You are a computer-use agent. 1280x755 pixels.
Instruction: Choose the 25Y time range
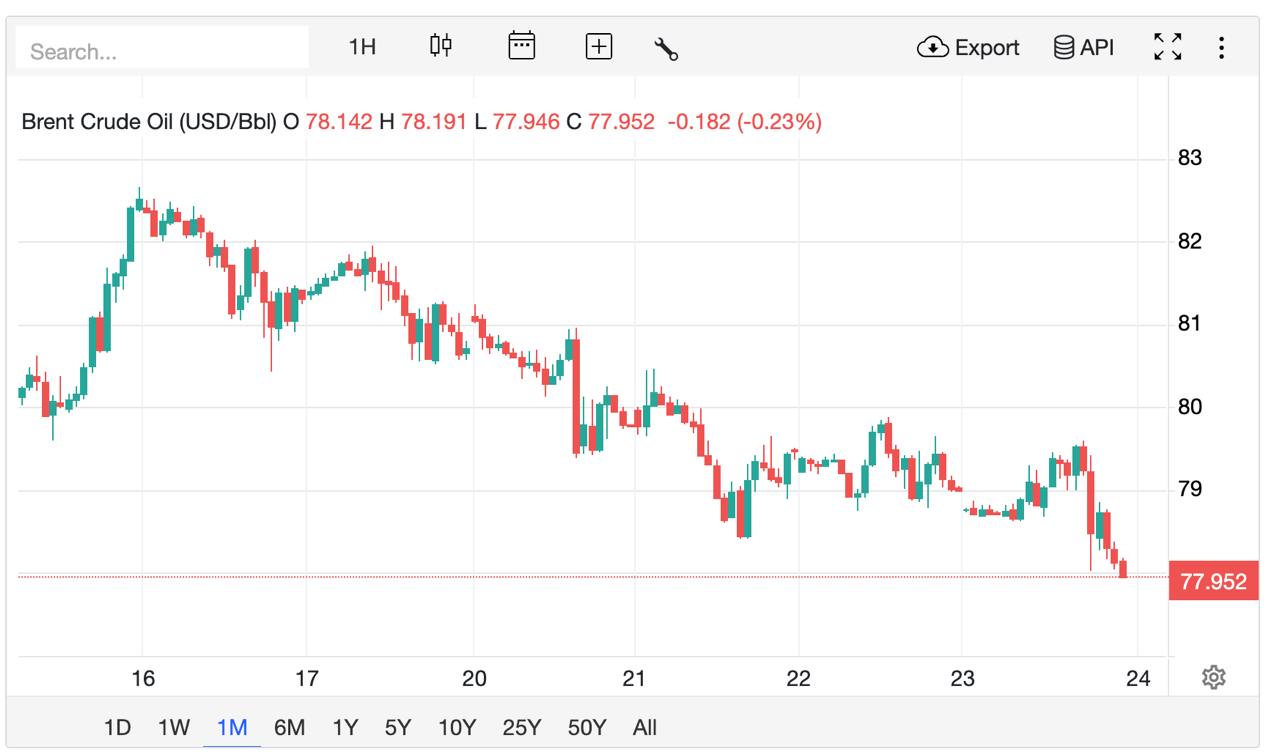click(x=521, y=727)
